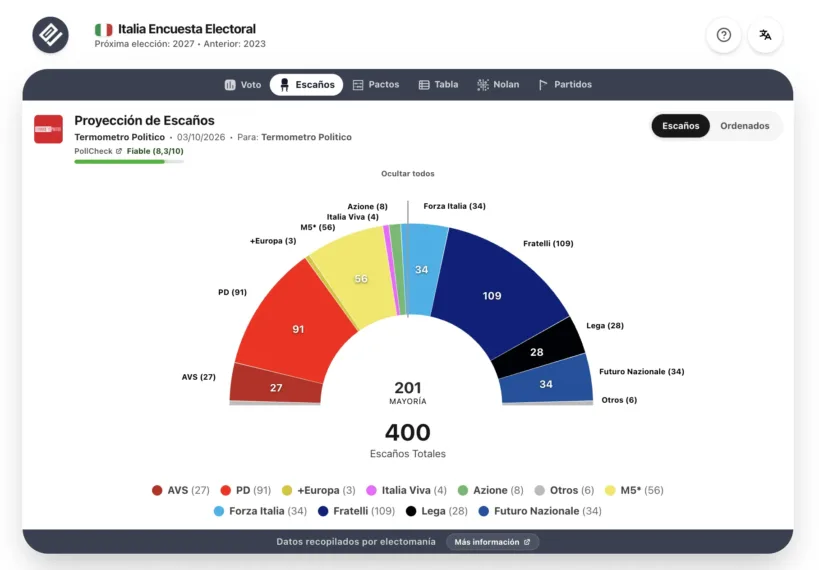Toggle Fratelli (109) legend entry
Screen dimensions: 819x570
356,511
